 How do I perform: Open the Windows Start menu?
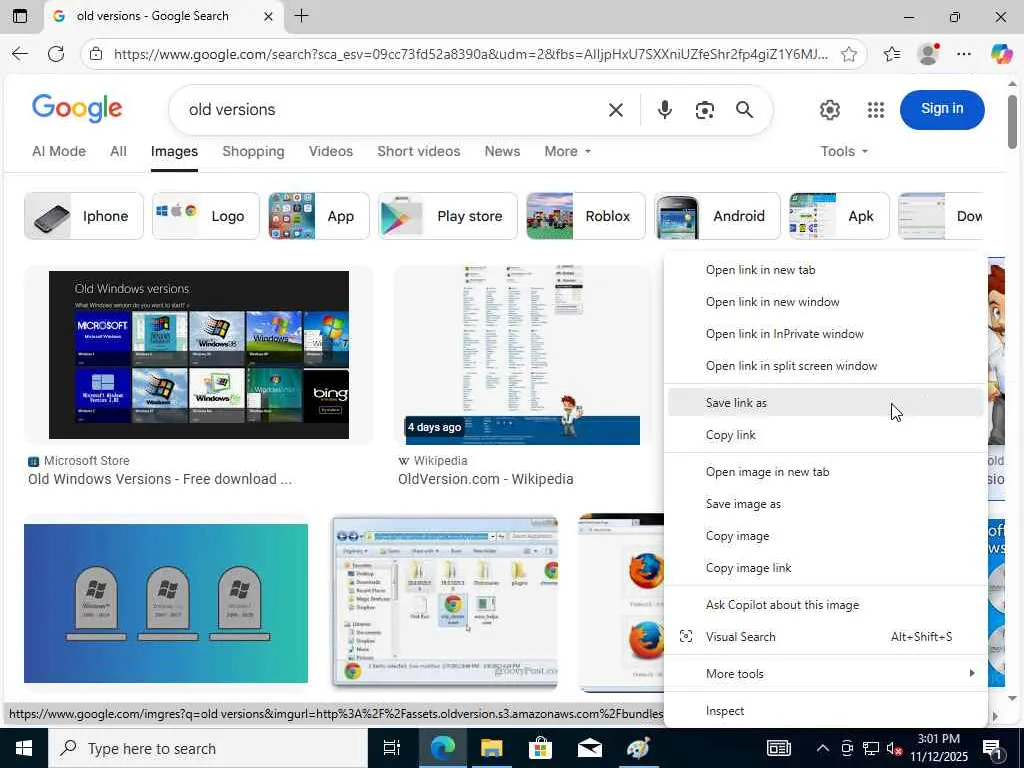pos(24,748)
